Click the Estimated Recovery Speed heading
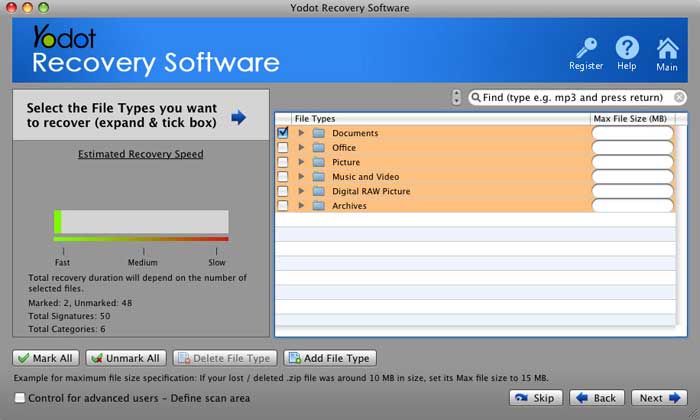This screenshot has width=700, height=420. point(141,154)
